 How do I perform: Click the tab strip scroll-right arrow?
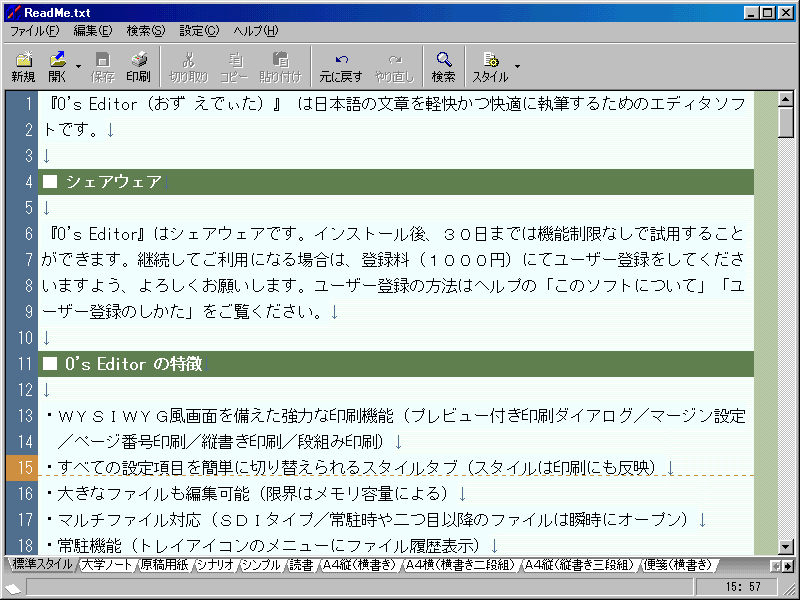788,566
